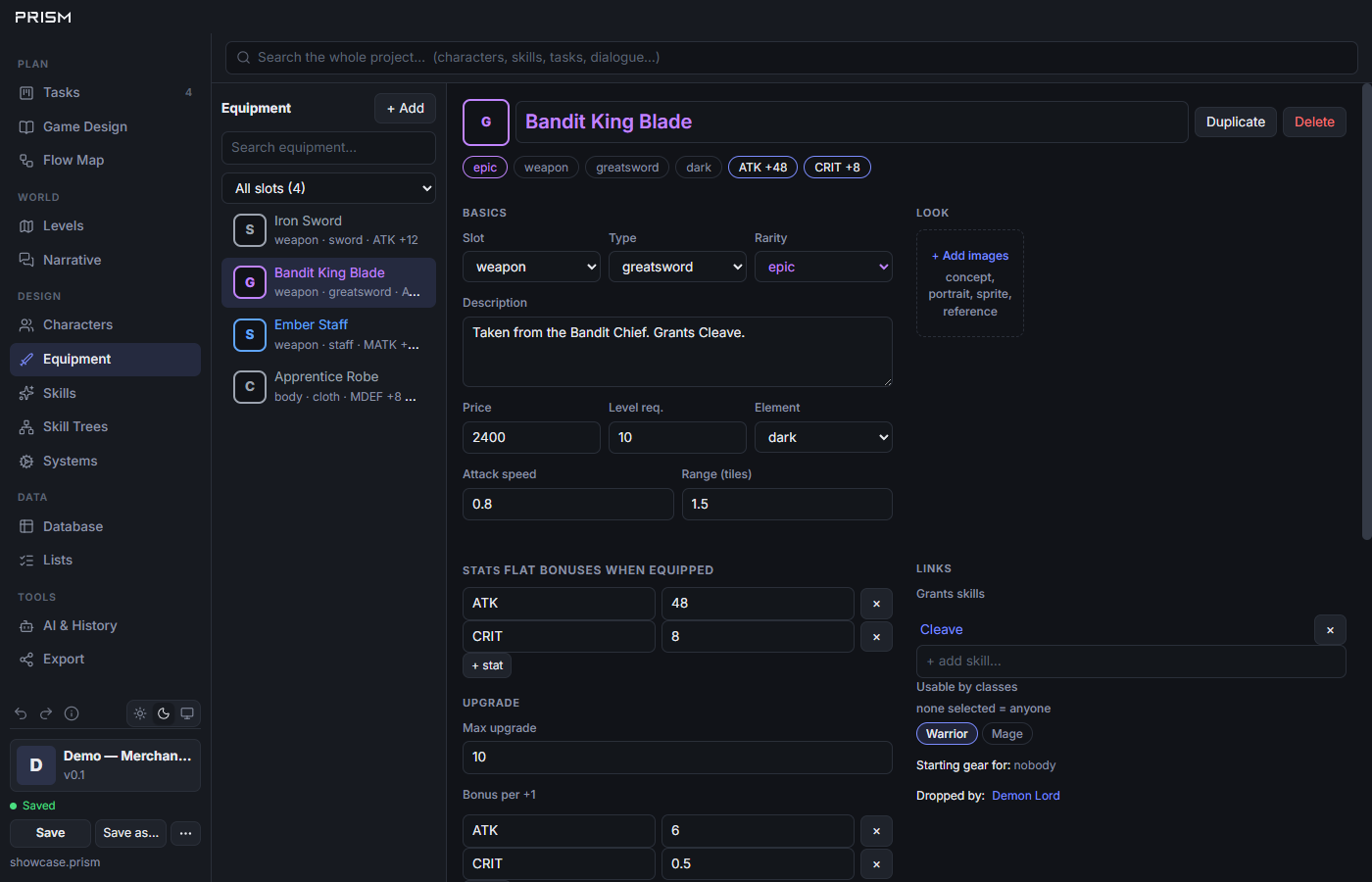
Task: Open the Rarity dropdown showing epic
Action: (x=823, y=267)
